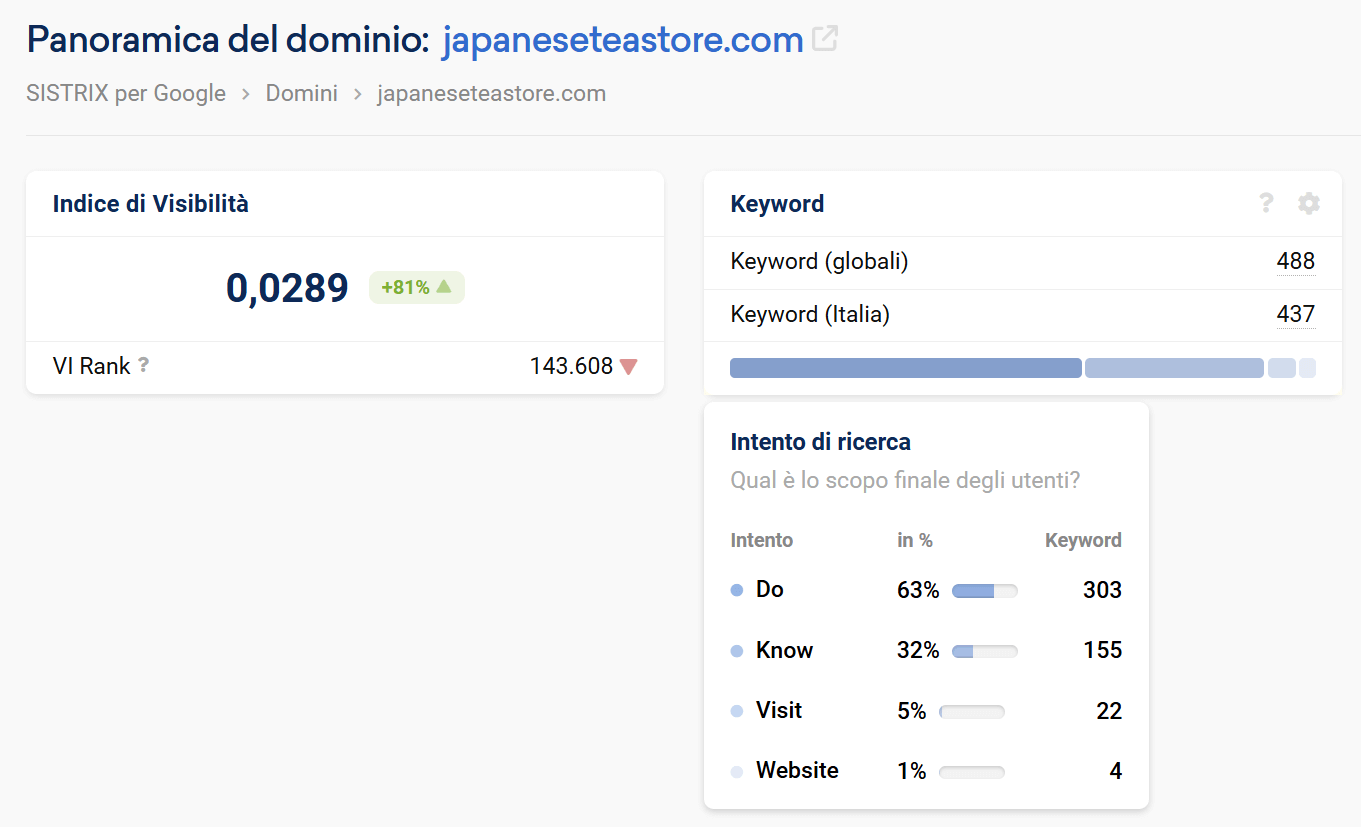Select japaneseteastore.com breadcrumb item

(x=491, y=94)
